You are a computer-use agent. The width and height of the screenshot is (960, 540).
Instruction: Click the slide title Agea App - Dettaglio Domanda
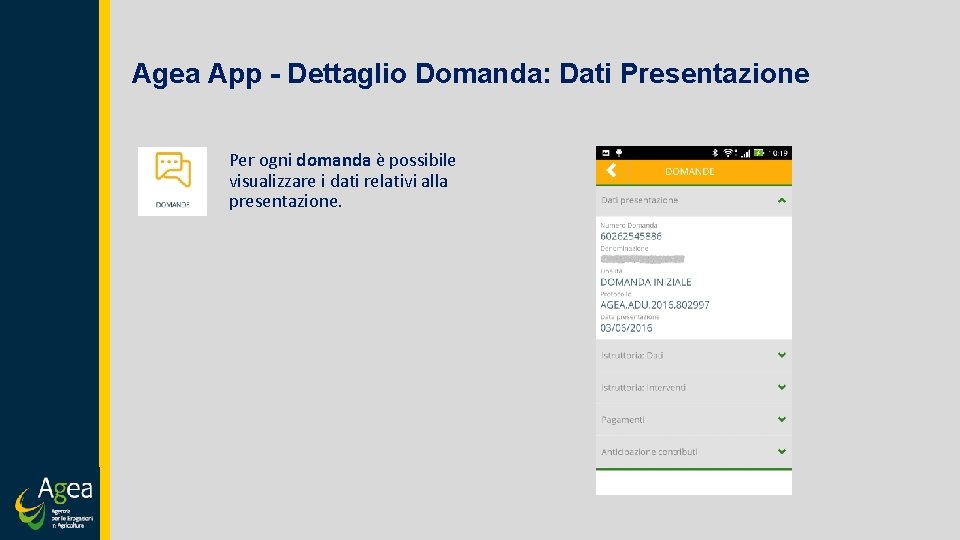click(470, 73)
